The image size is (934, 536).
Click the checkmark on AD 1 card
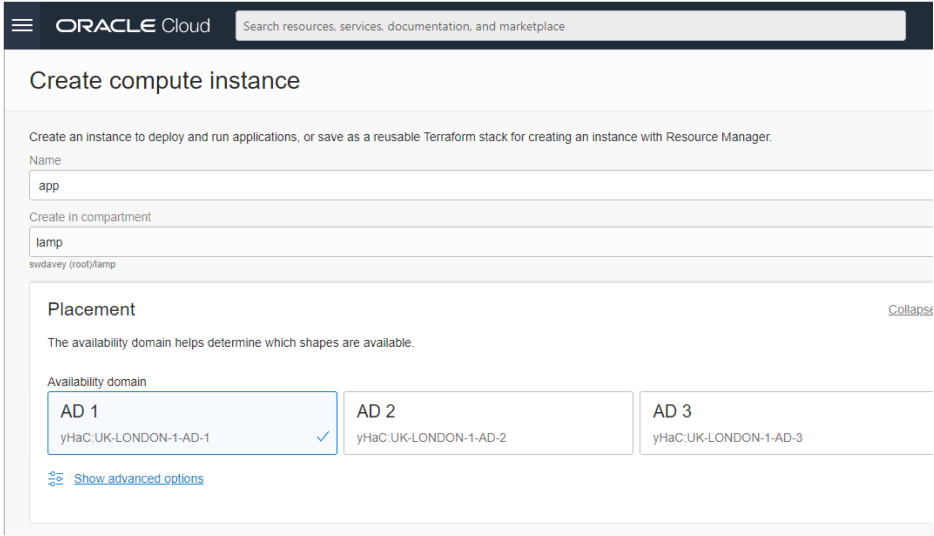pyautogui.click(x=322, y=437)
